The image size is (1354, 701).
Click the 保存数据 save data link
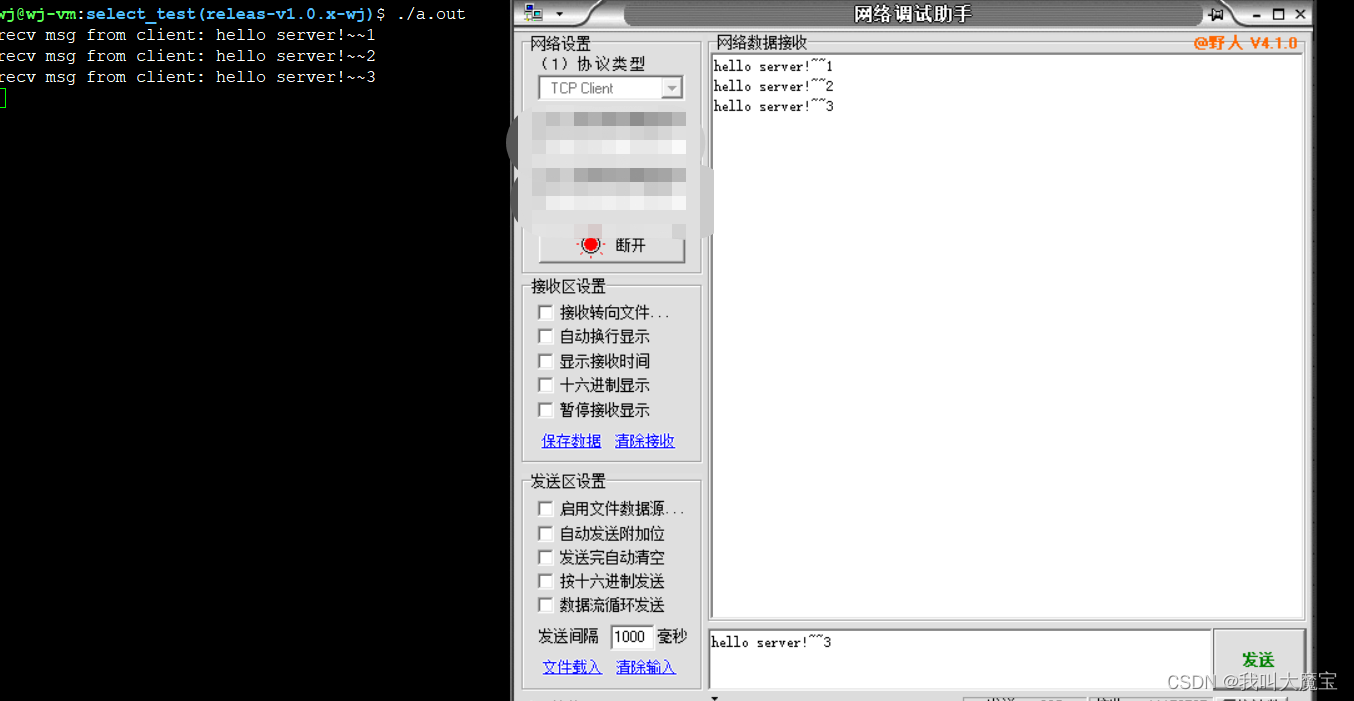pyautogui.click(x=571, y=441)
